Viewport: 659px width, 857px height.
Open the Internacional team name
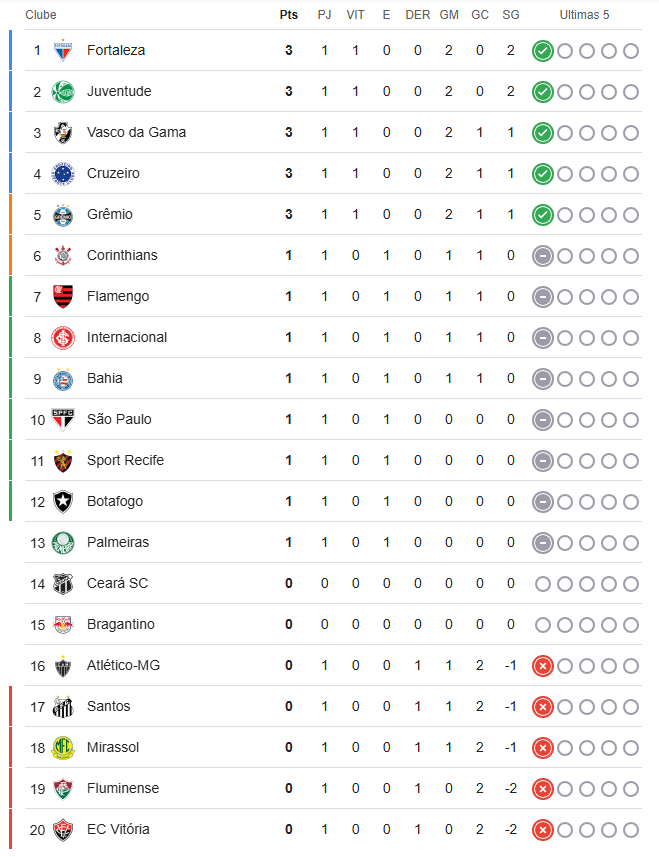127,337
